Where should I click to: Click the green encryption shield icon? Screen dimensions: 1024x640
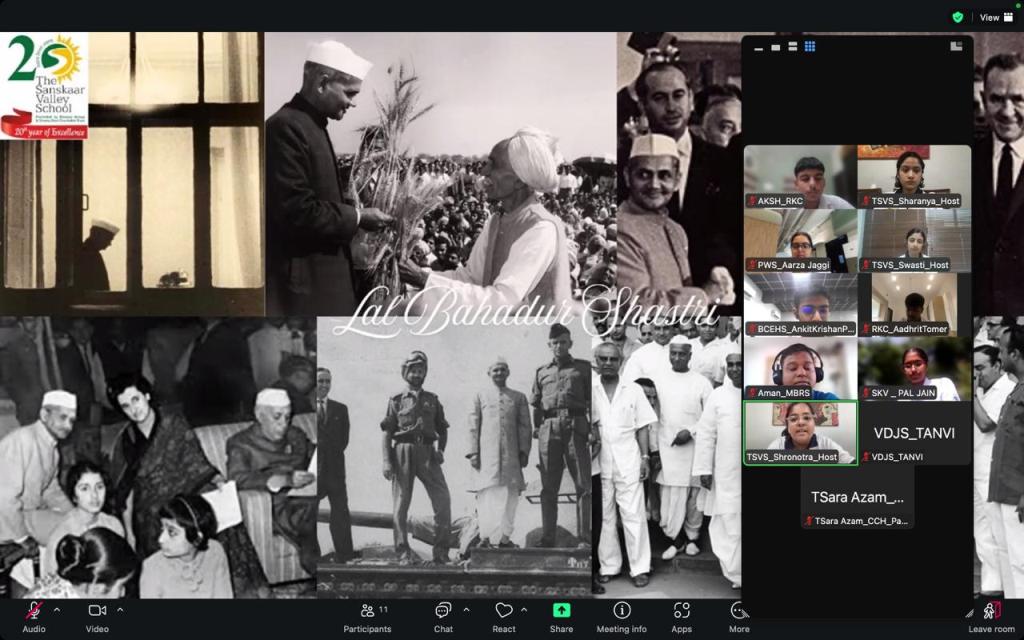point(958,17)
